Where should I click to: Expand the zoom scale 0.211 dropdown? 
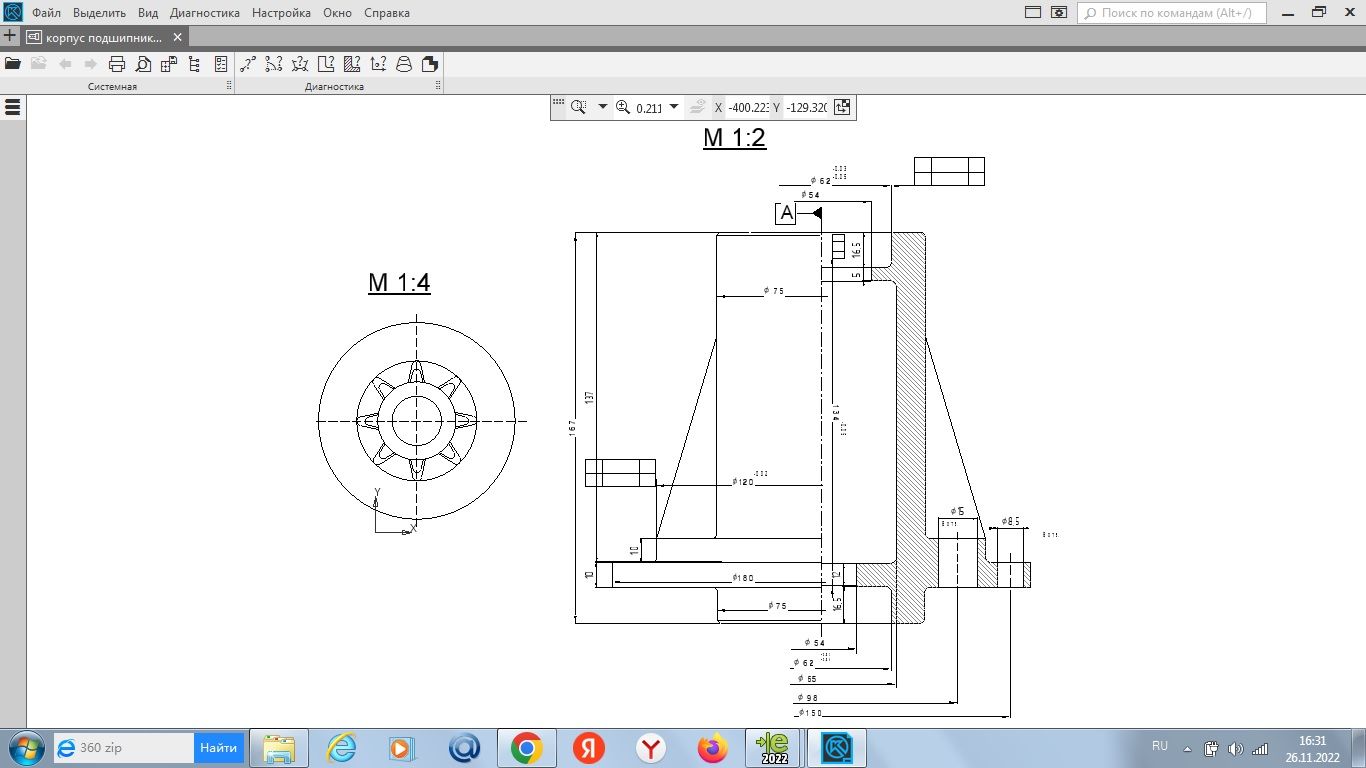pos(674,107)
